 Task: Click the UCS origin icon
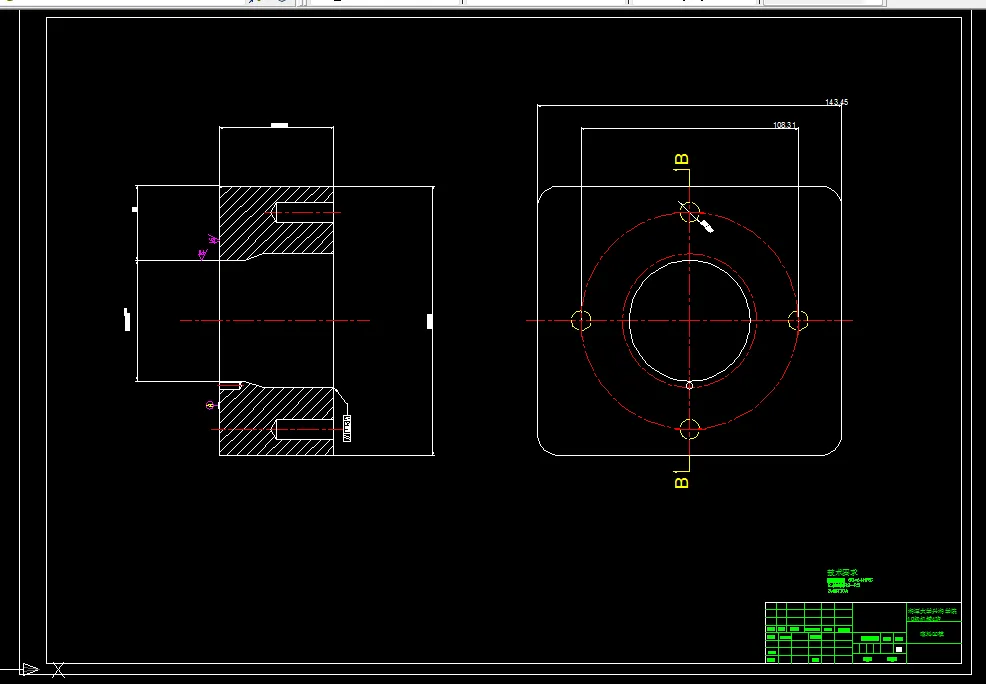30,670
